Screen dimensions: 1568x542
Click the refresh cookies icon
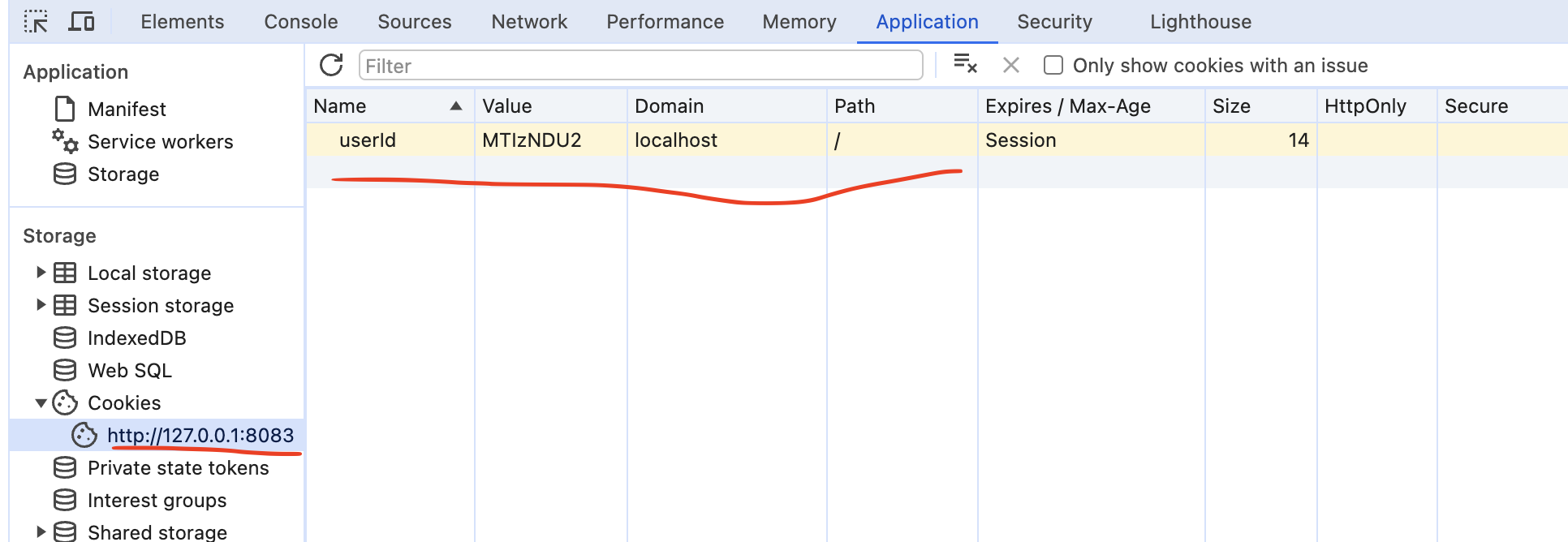click(331, 65)
